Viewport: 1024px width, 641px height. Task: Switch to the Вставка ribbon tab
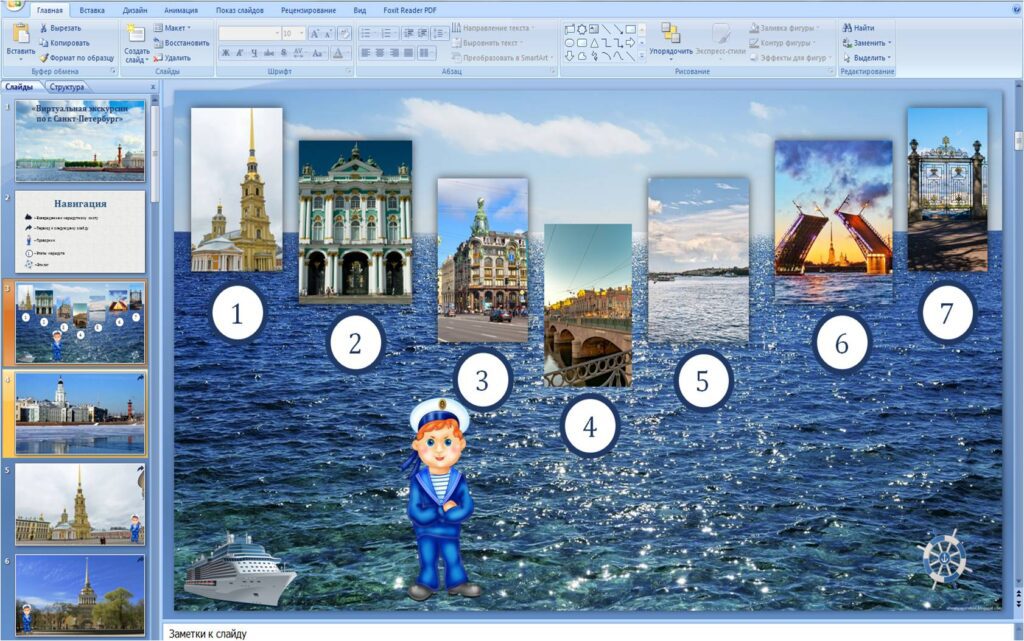92,9
